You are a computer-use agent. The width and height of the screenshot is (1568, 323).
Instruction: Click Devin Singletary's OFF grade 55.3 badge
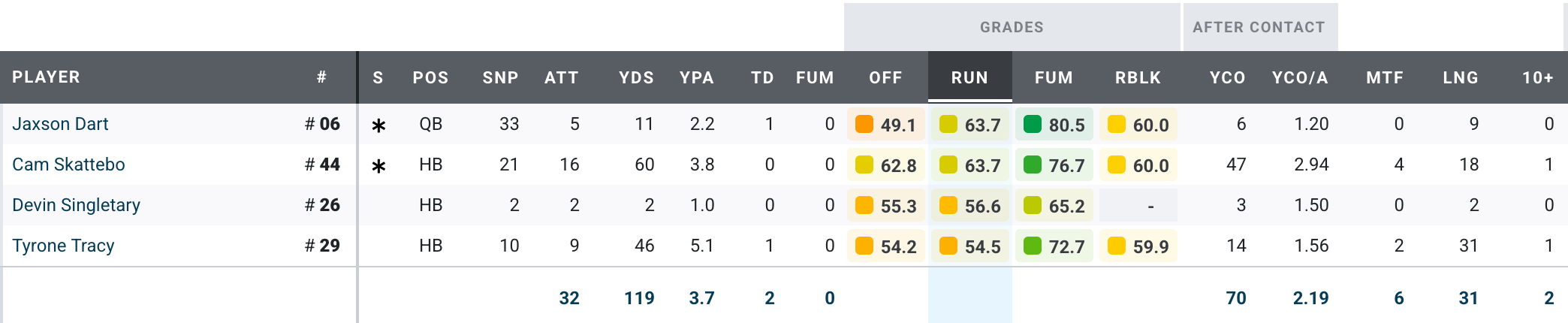pos(885,206)
